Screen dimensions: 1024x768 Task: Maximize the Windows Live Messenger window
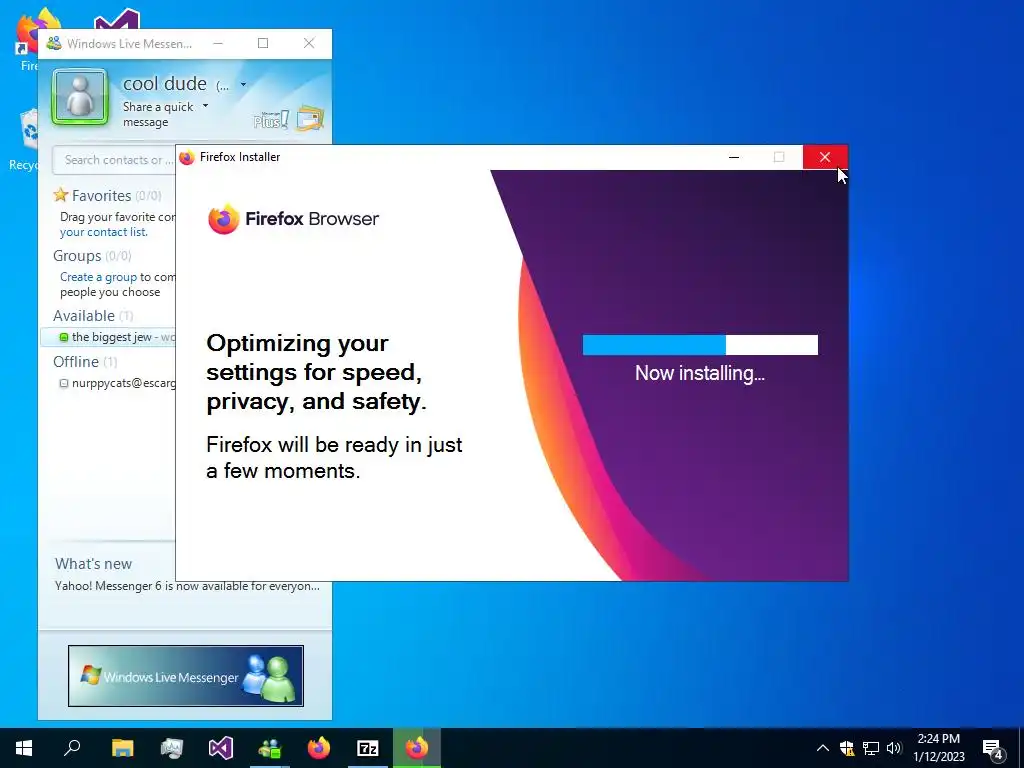point(263,43)
